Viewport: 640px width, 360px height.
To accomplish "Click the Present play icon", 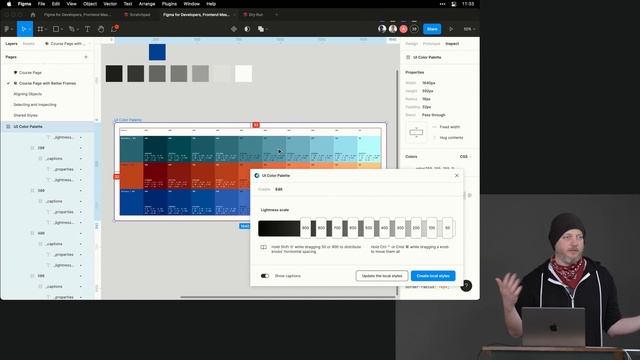I will (451, 29).
